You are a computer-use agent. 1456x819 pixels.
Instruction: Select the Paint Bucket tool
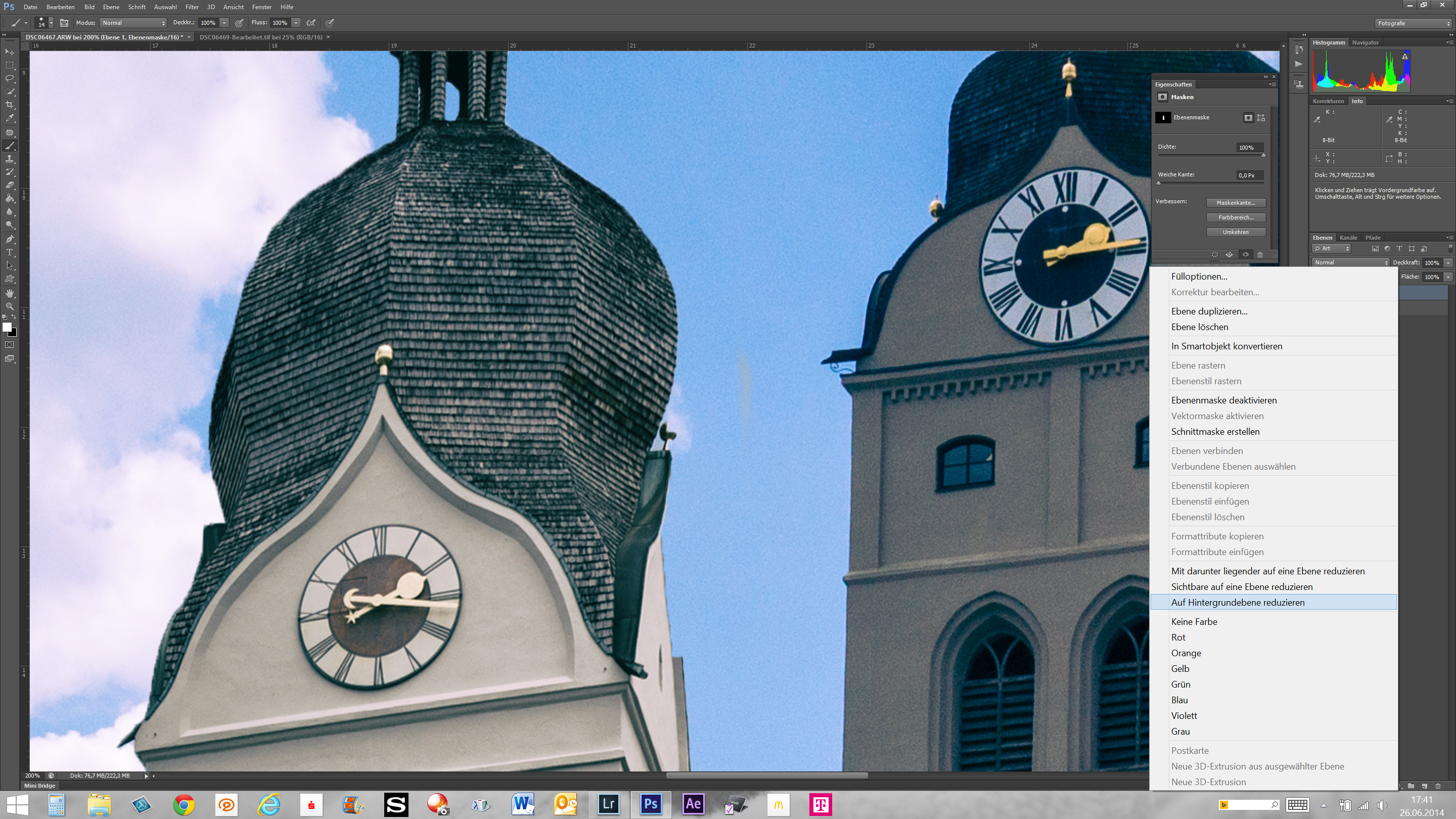(x=10, y=198)
